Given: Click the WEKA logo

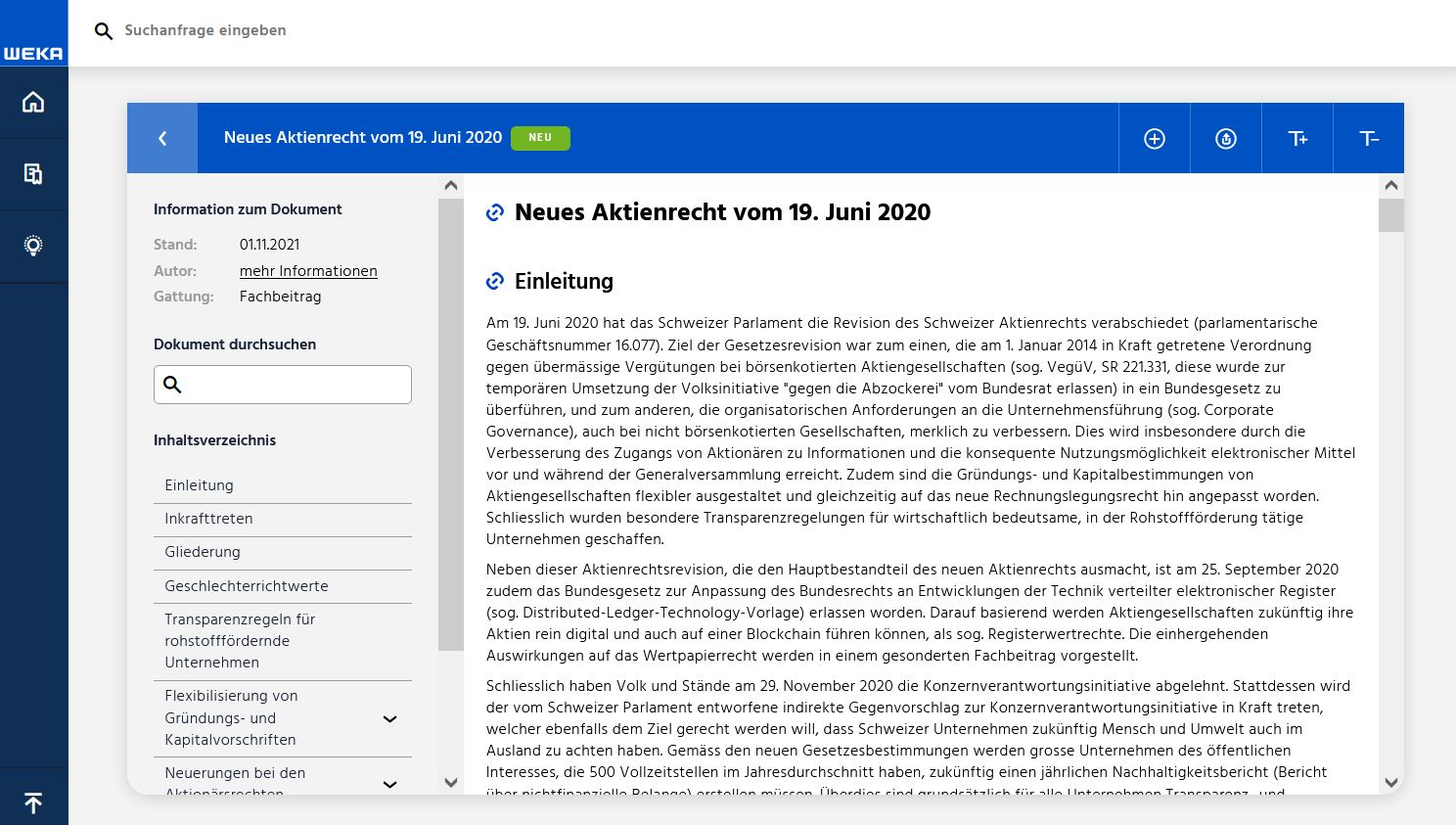Looking at the screenshot, I should (x=33, y=53).
